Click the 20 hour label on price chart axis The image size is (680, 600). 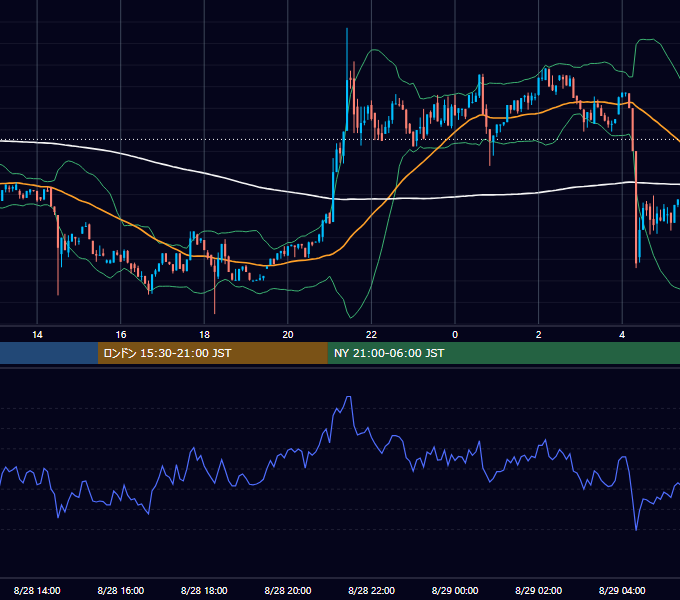point(288,335)
